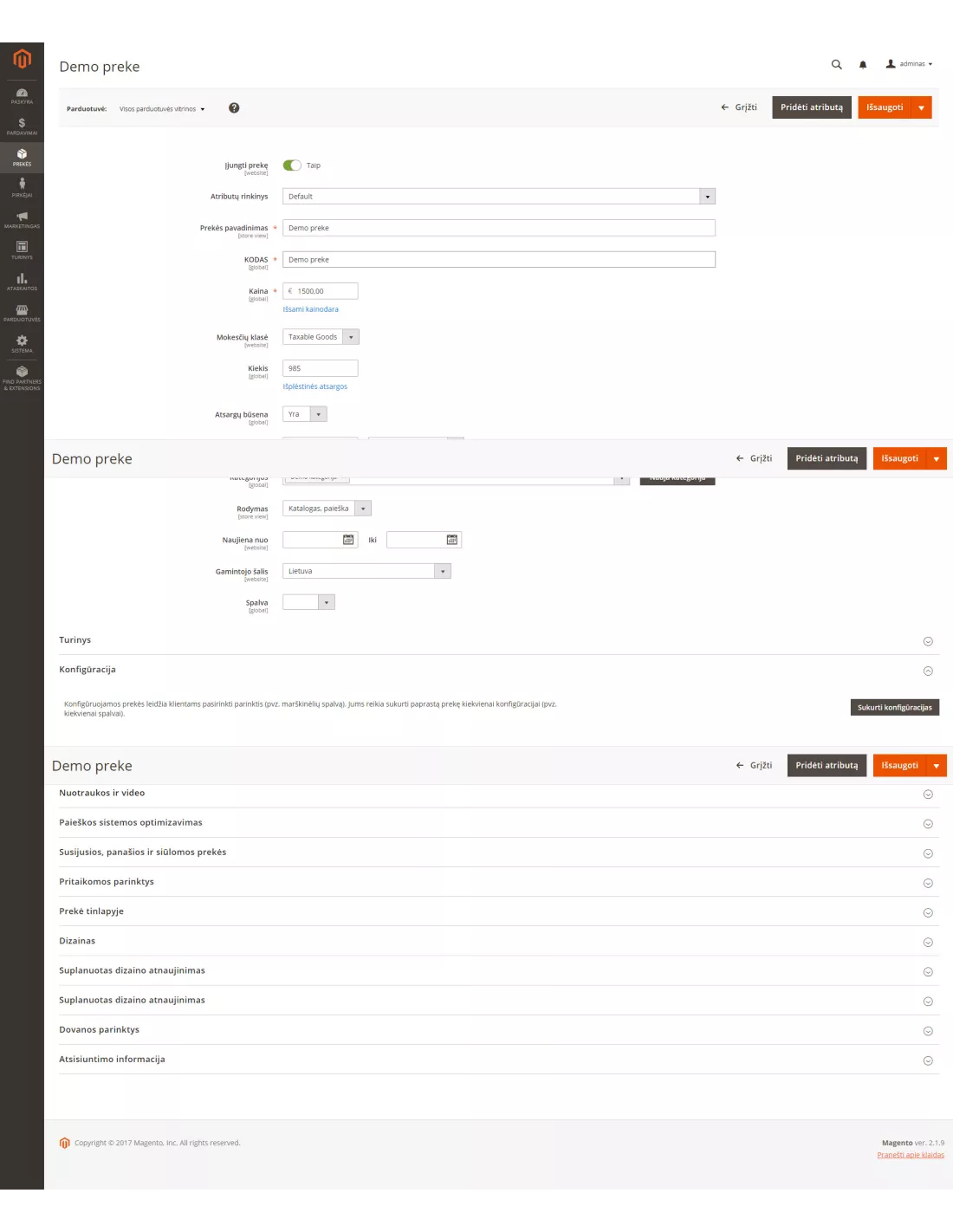This screenshot has width=953, height=1232.
Task: Expand Pritaikomos parinktys section
Action: pyautogui.click(x=499, y=882)
